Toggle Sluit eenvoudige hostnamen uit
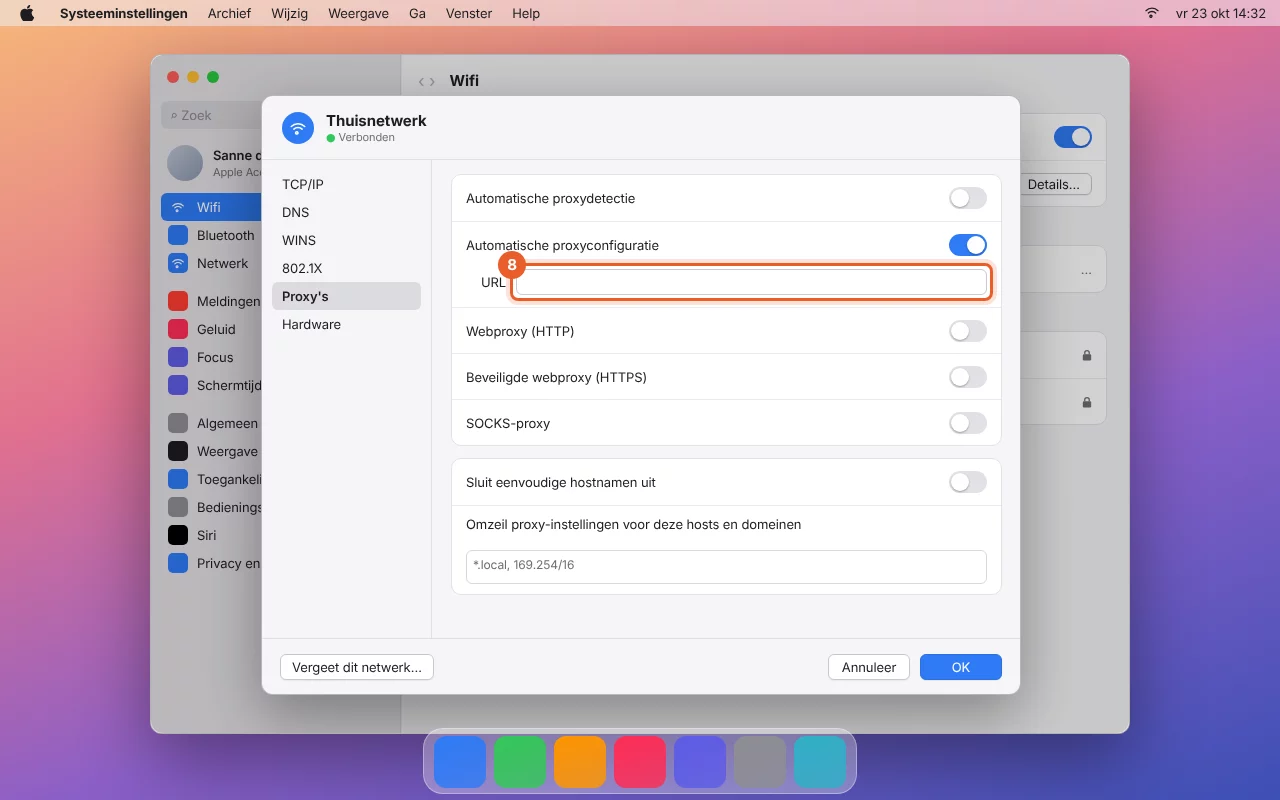 tap(968, 482)
